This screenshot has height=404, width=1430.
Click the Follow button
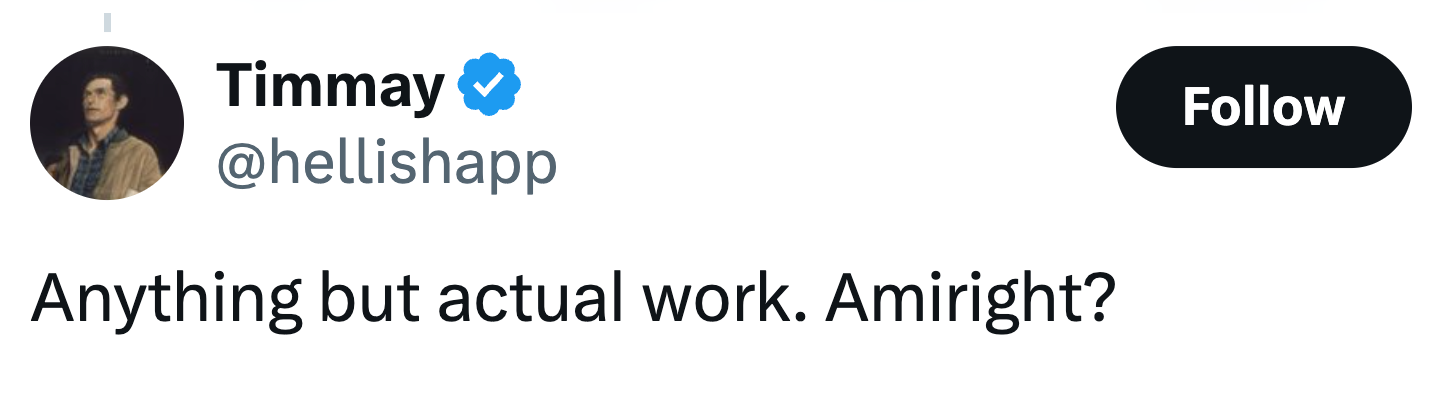tap(1263, 106)
